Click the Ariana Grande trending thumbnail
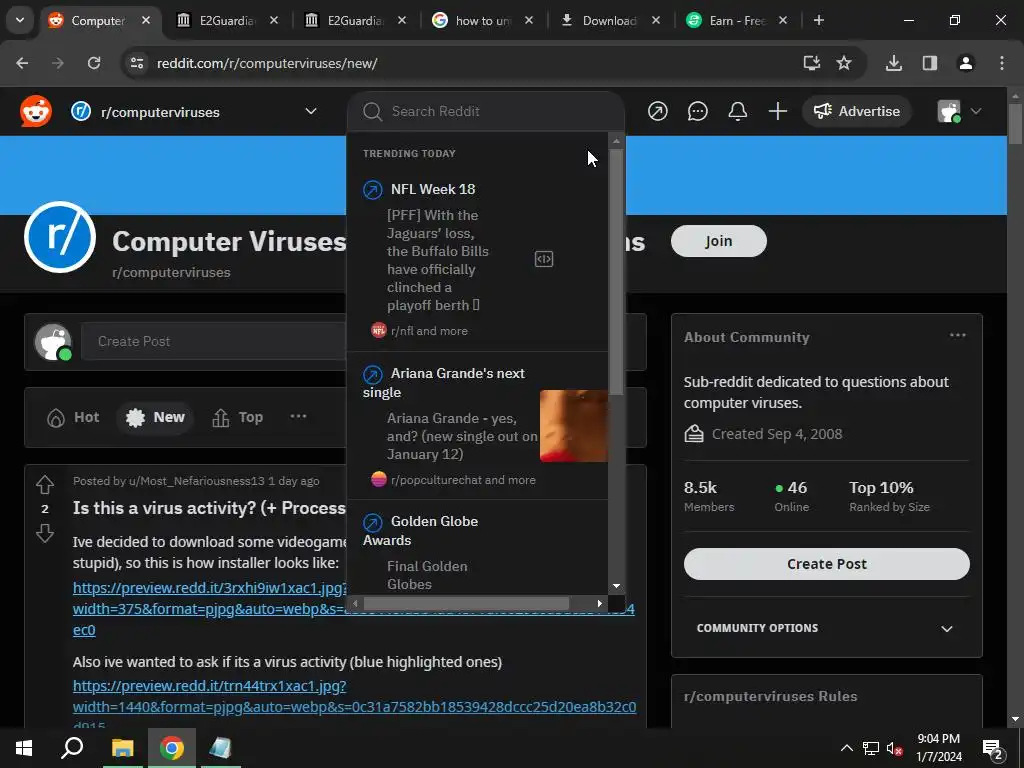Screen dimensions: 1024x768 pos(573,426)
